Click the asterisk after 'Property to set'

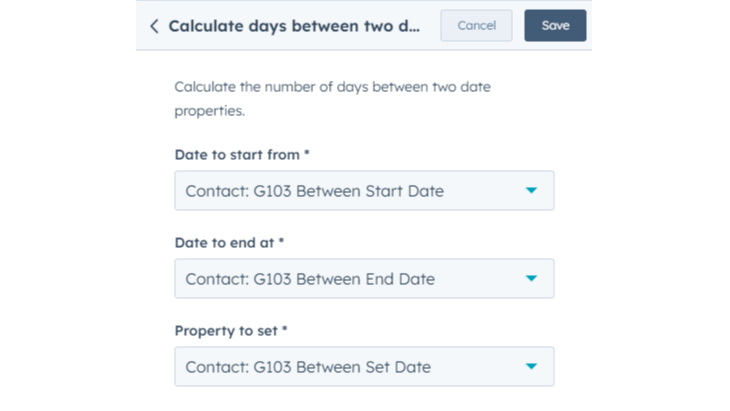click(x=284, y=330)
